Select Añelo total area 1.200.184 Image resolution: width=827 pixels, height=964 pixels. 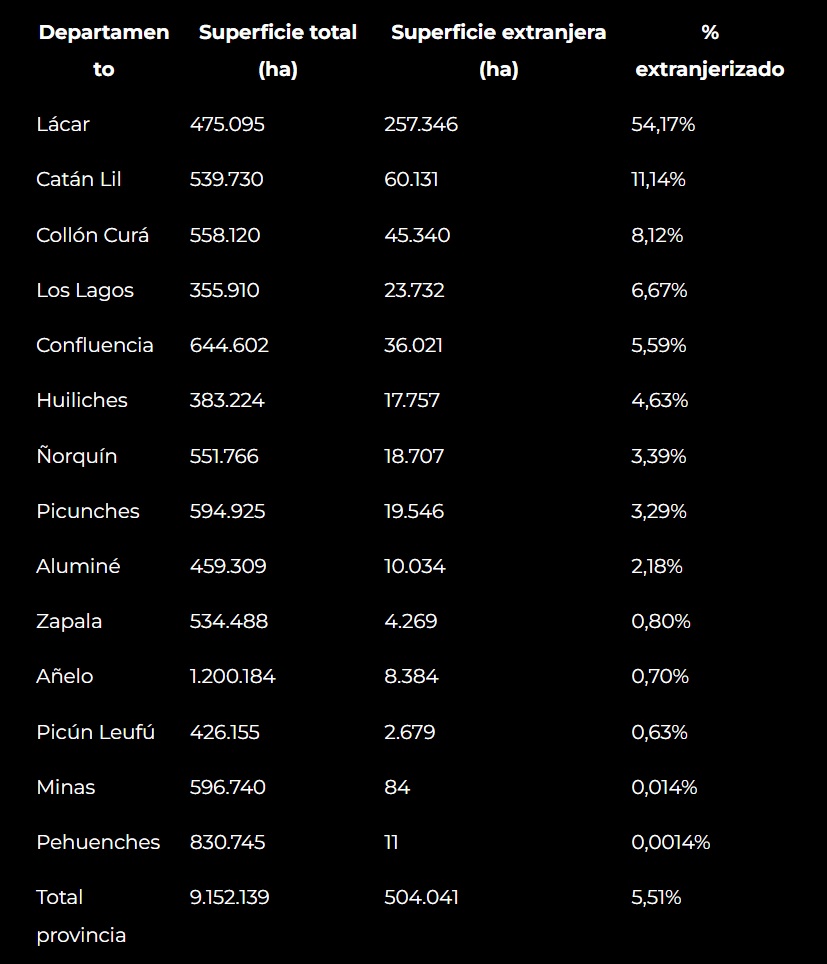[x=232, y=677]
